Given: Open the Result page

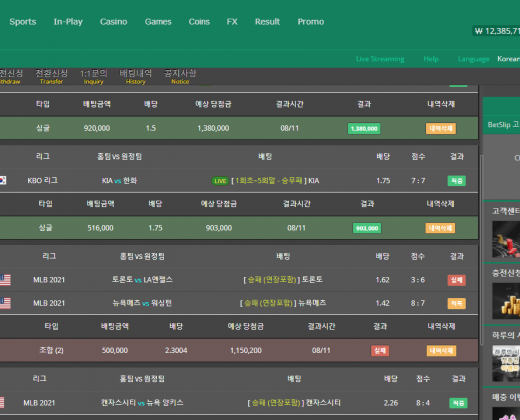Looking at the screenshot, I should [267, 22].
